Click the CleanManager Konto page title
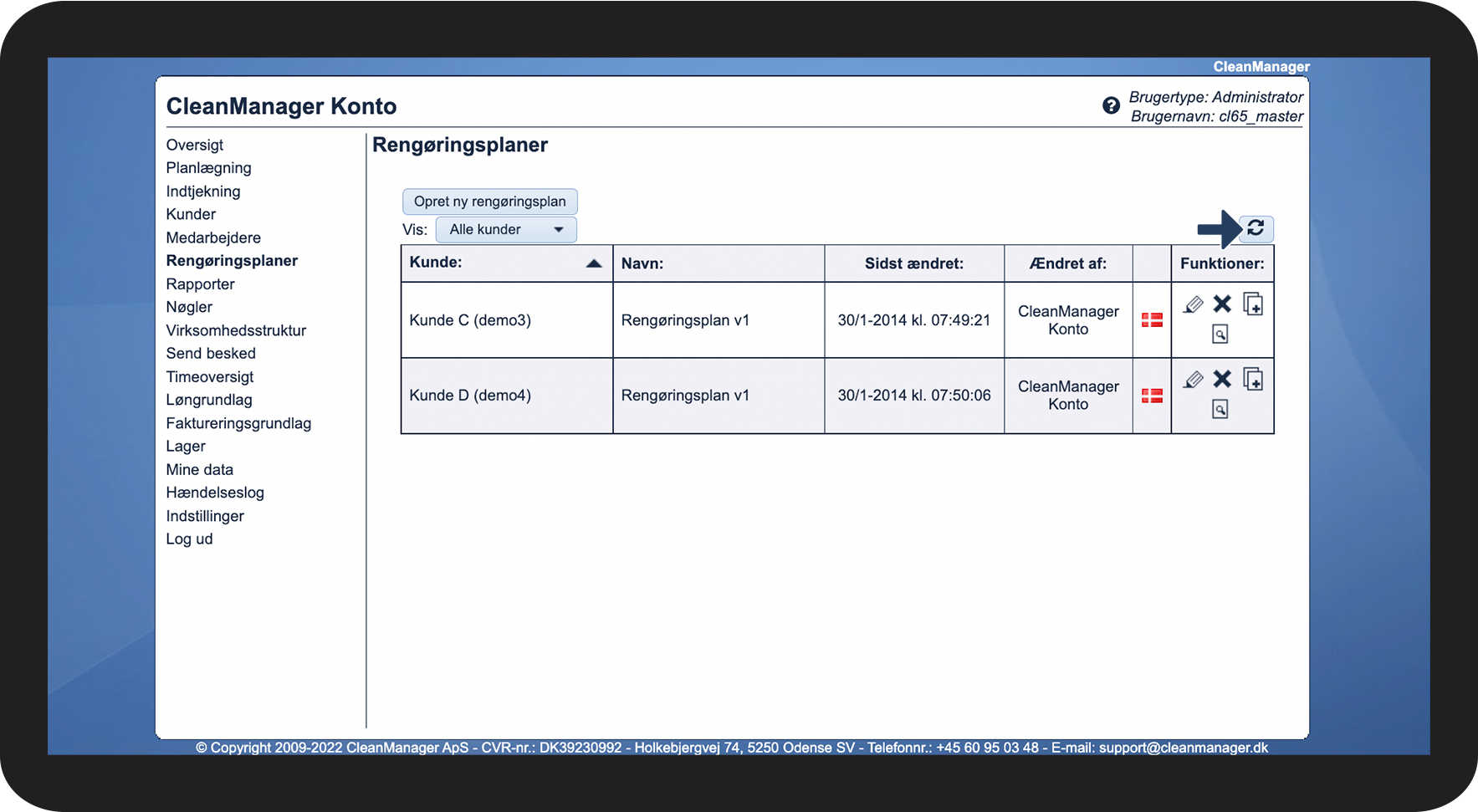The image size is (1478, 812). point(281,106)
